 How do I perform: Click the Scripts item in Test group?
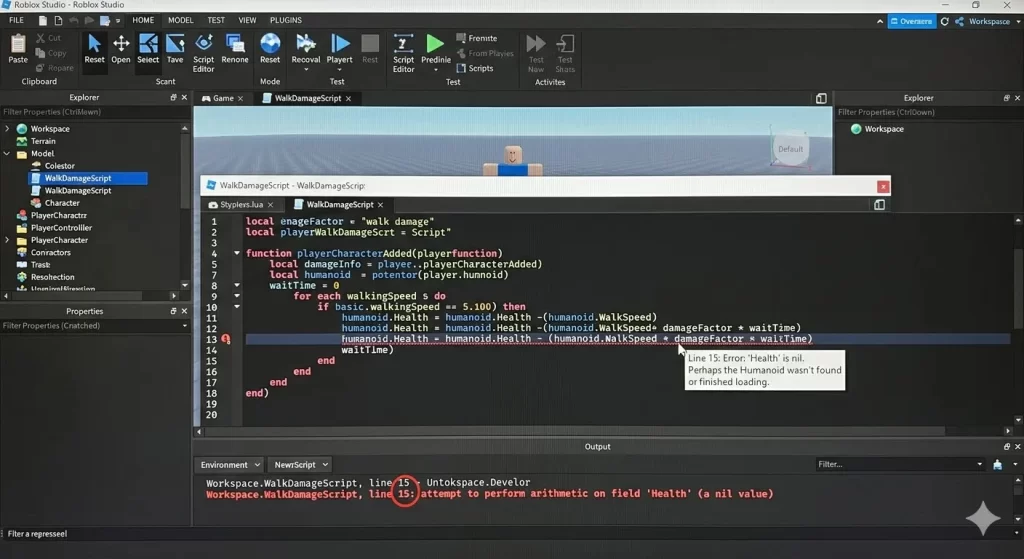(474, 68)
